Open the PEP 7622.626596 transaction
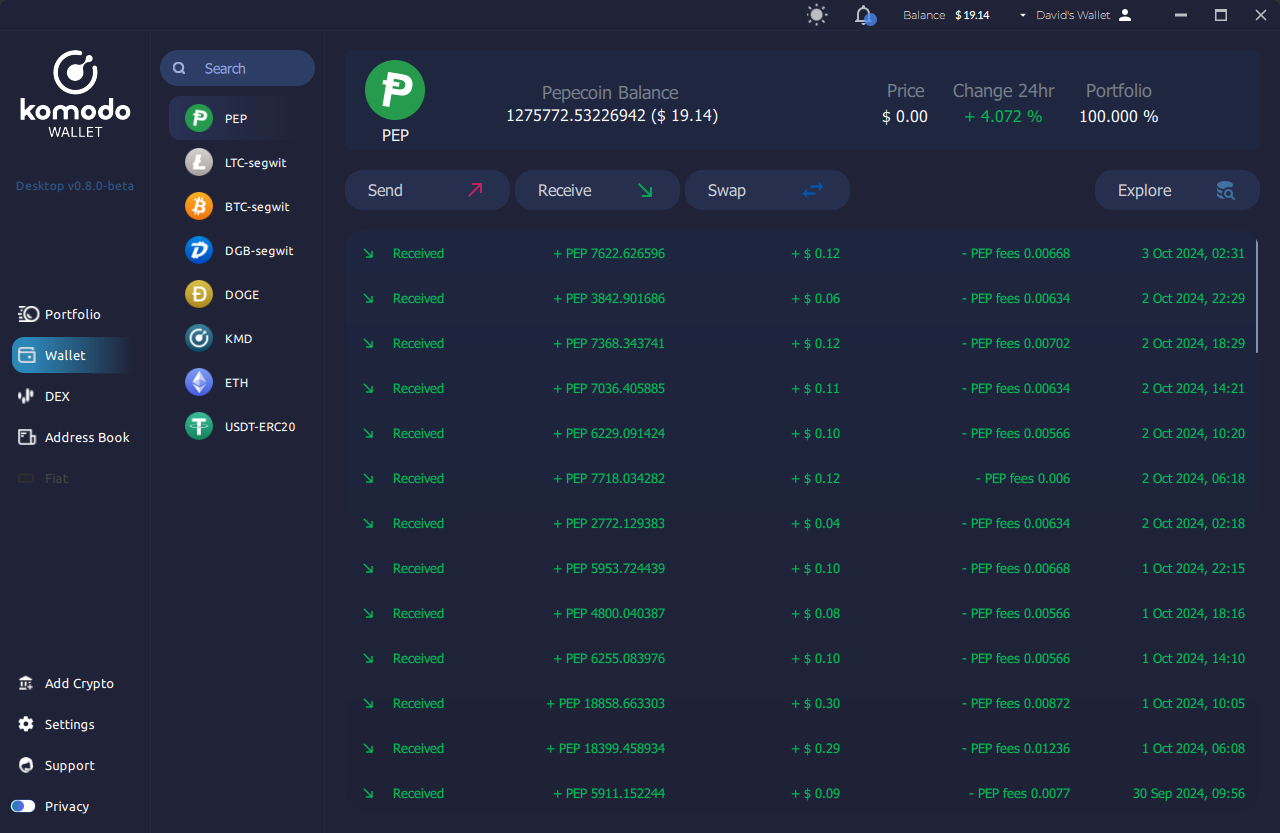The width and height of the screenshot is (1280, 833). coord(802,253)
